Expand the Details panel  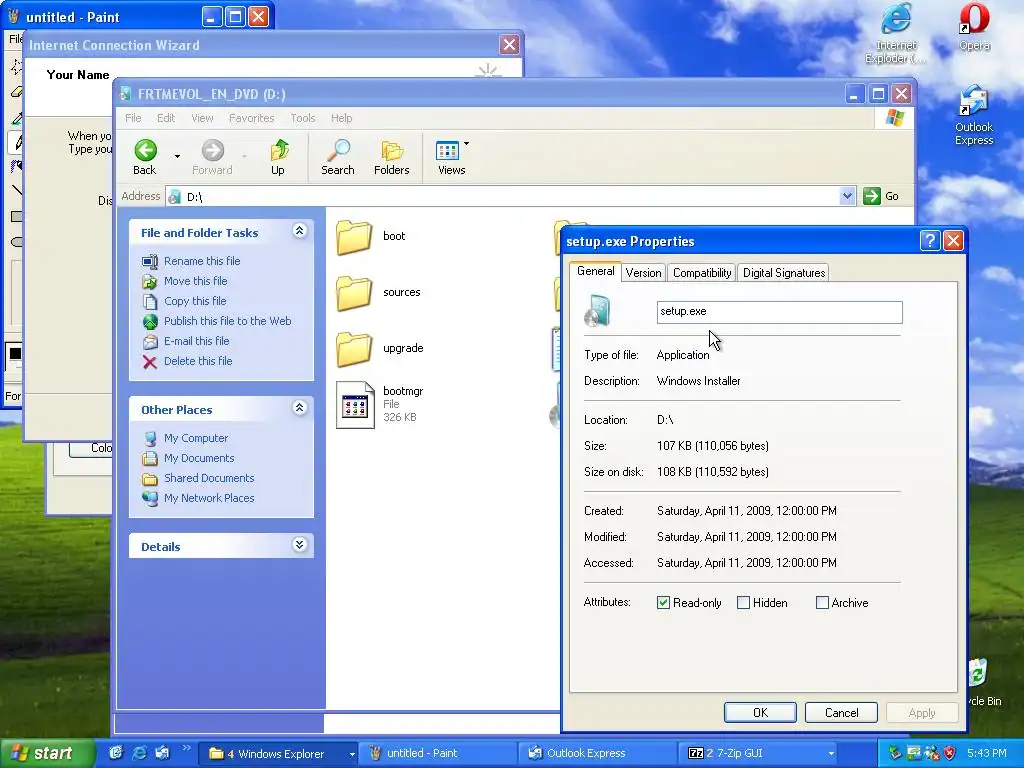(300, 545)
